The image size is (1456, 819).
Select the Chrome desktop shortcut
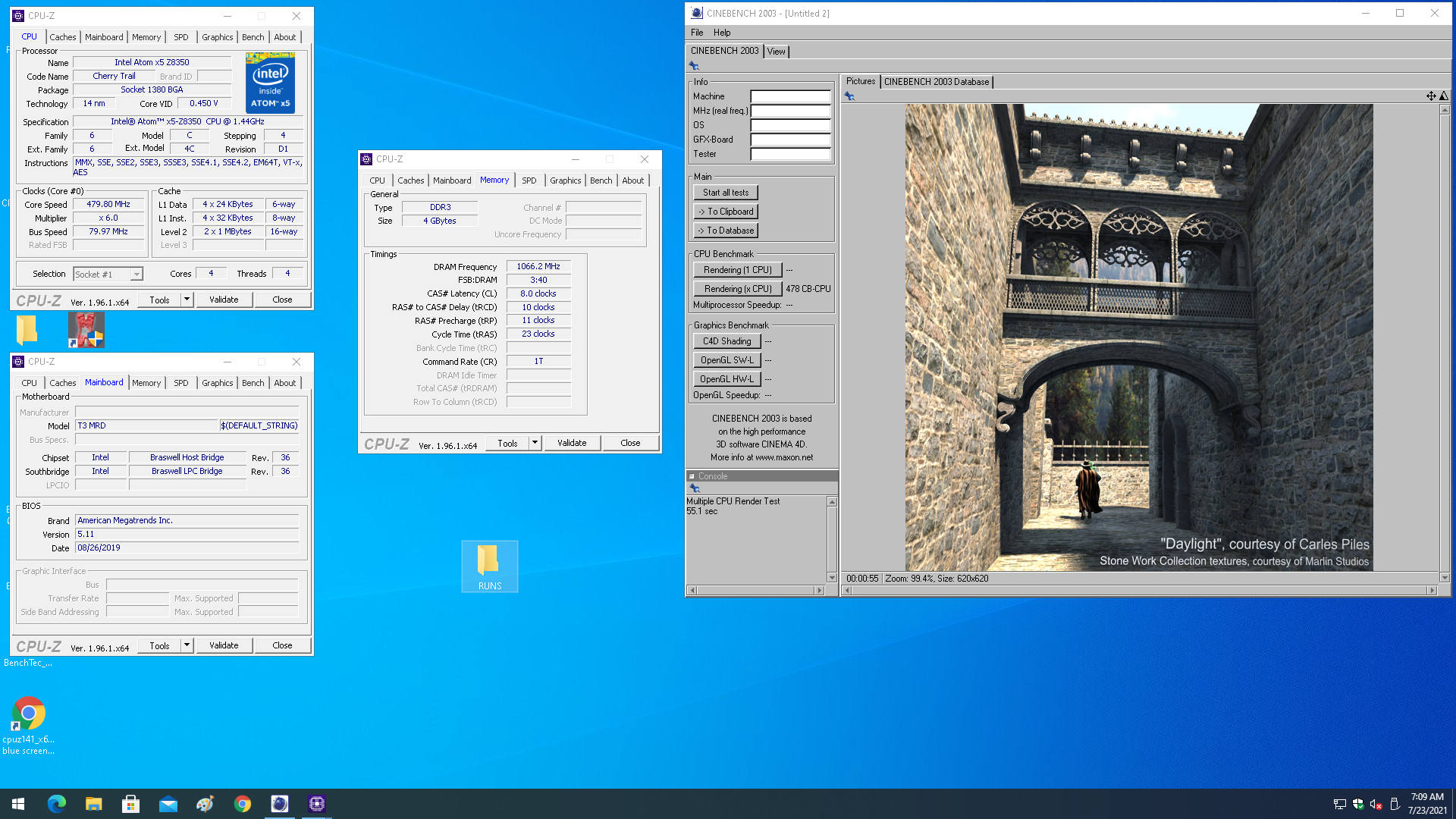29,724
